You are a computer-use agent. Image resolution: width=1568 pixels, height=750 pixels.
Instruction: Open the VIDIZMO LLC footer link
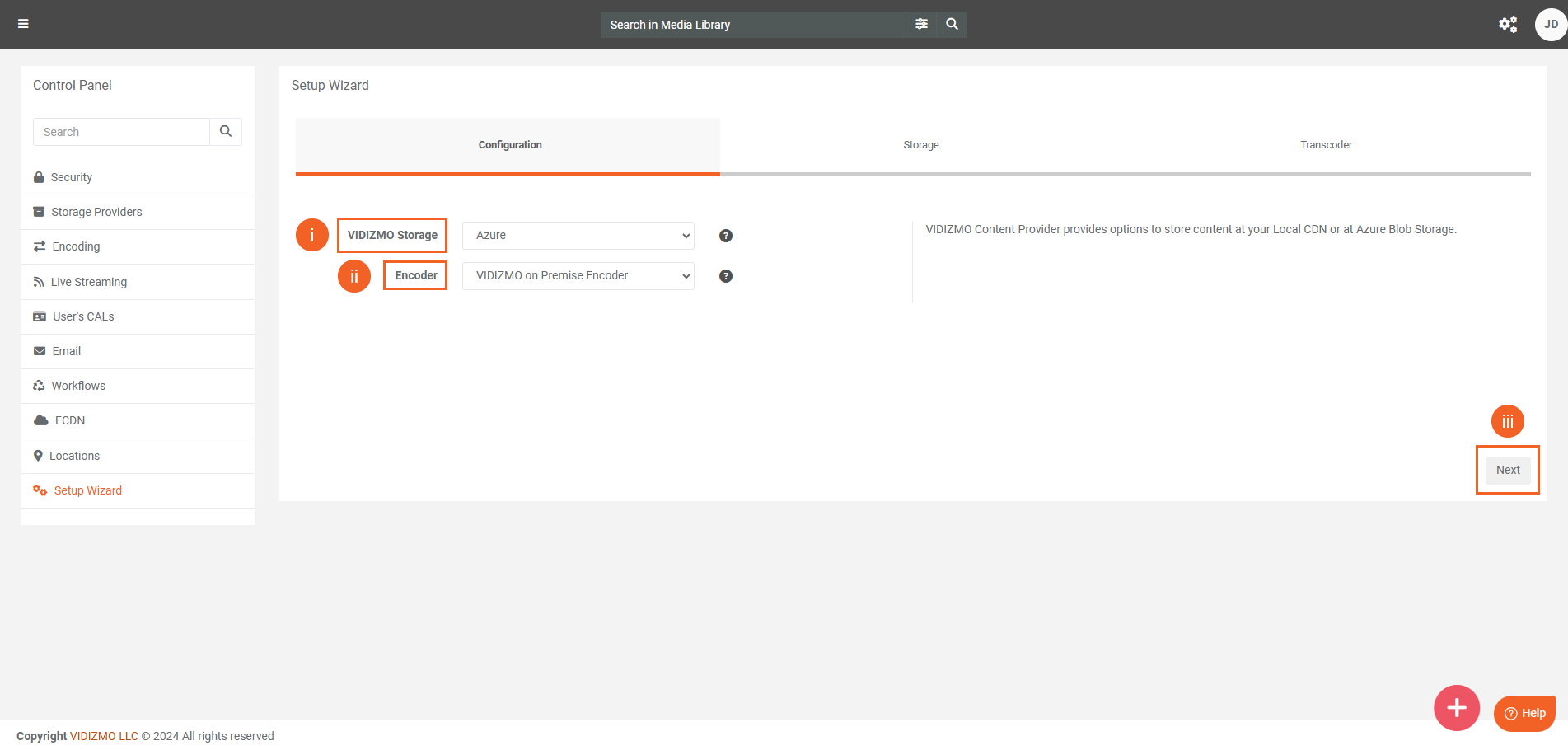(x=104, y=736)
